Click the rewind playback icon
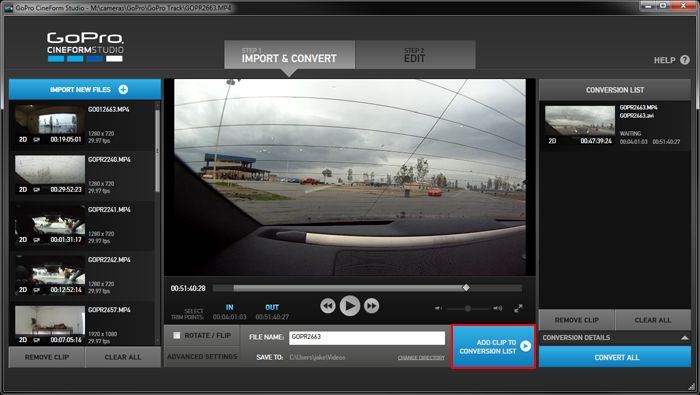This screenshot has height=395, width=700. click(x=328, y=306)
